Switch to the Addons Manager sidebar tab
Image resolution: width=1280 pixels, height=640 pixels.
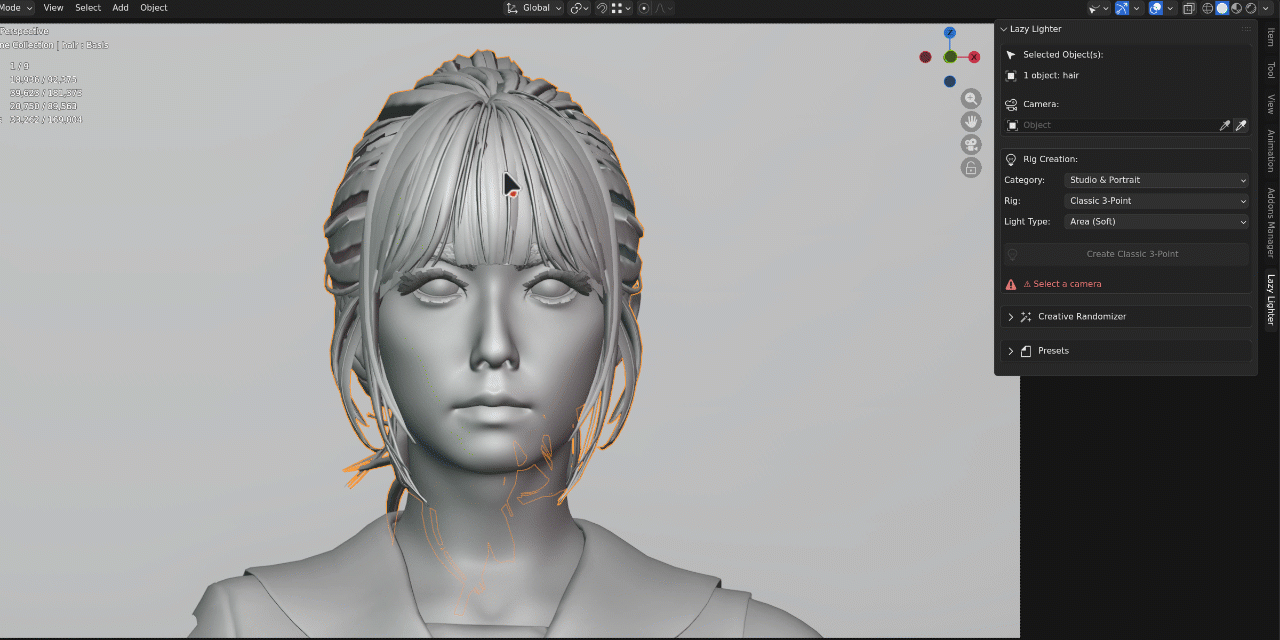coord(1271,222)
